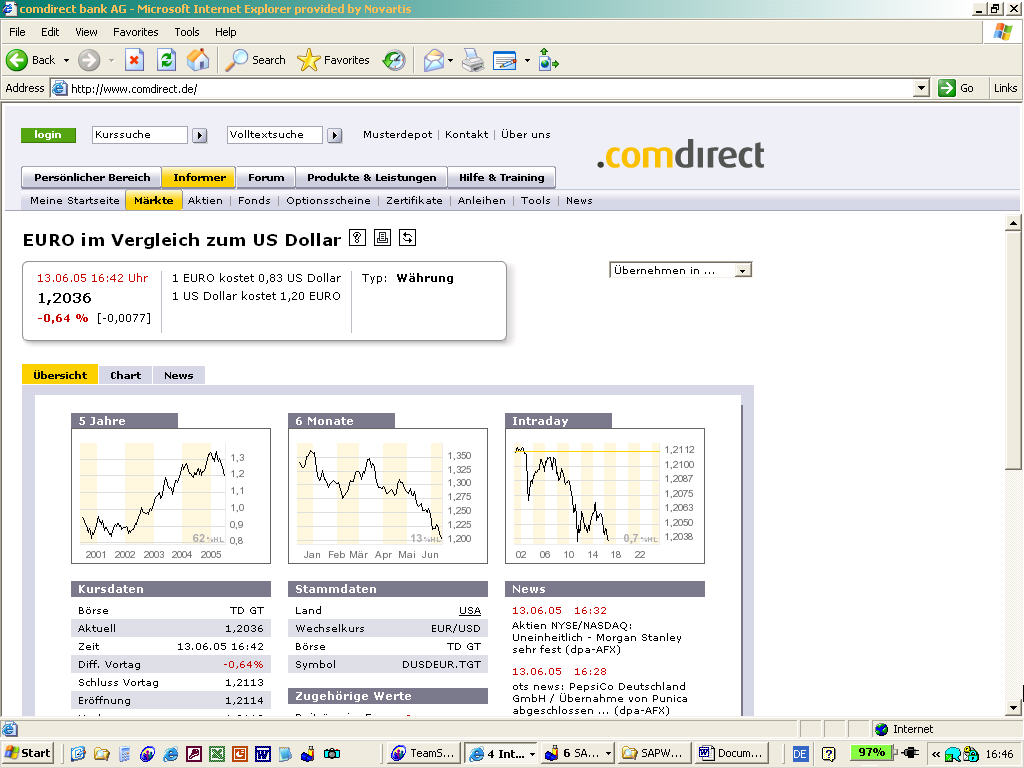Click the USA link under Stammdaten
This screenshot has height=768, width=1024.
(x=470, y=611)
